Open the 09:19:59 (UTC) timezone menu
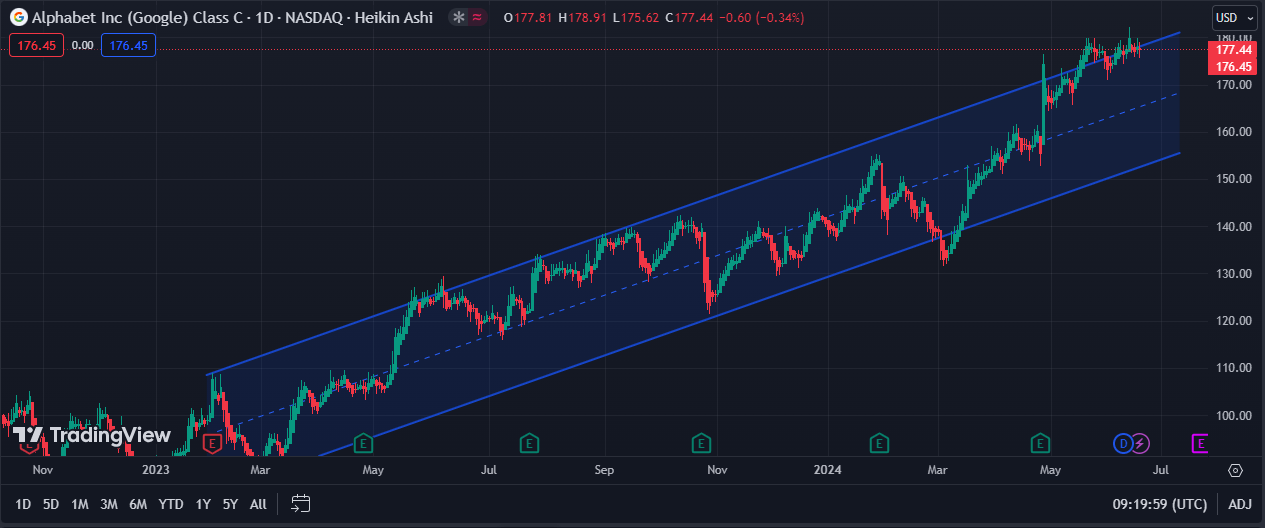This screenshot has height=528, width=1265. [1159, 503]
